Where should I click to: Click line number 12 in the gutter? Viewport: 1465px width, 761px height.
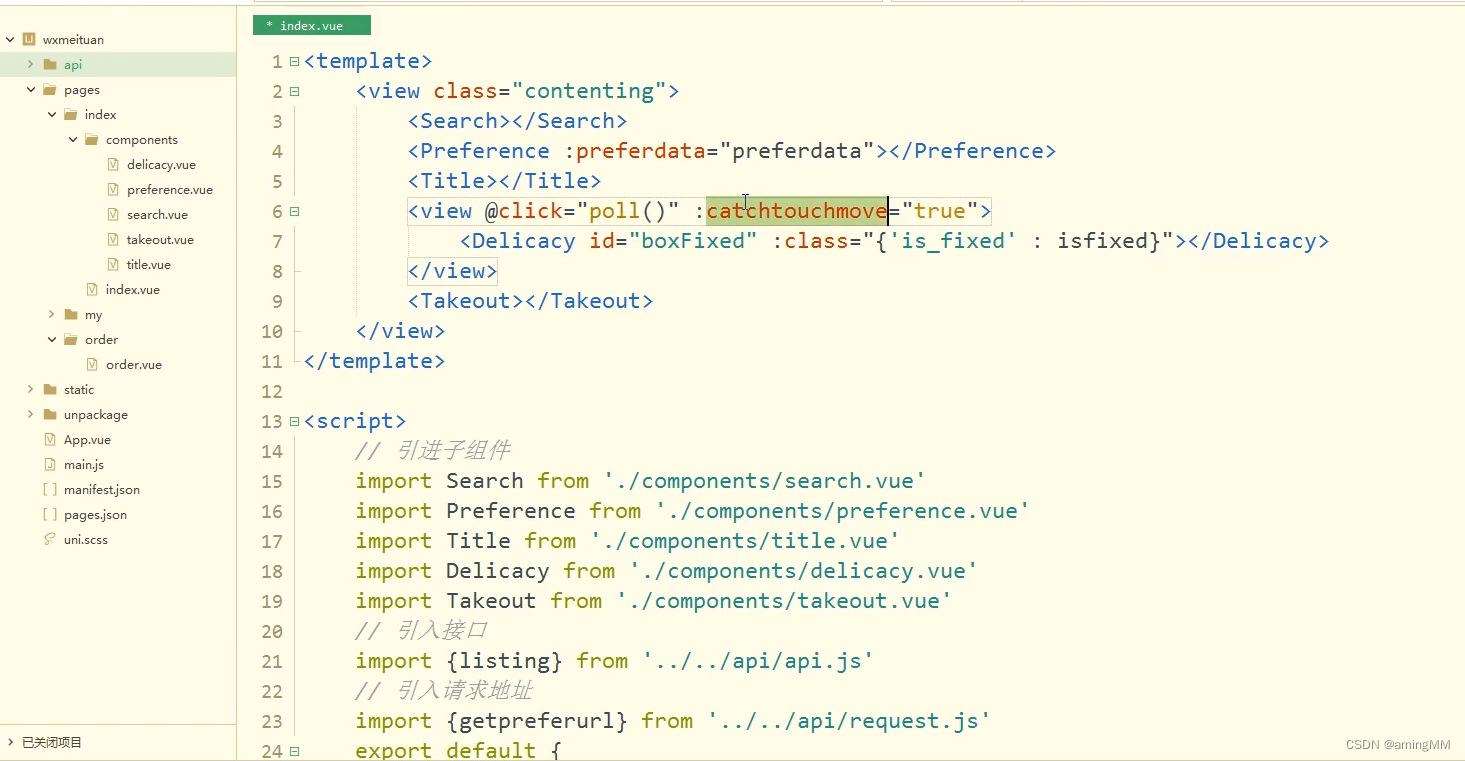tap(272, 391)
